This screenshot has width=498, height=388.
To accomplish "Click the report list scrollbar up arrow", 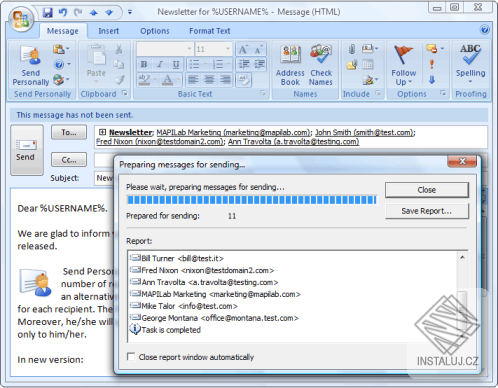I will click(x=462, y=257).
